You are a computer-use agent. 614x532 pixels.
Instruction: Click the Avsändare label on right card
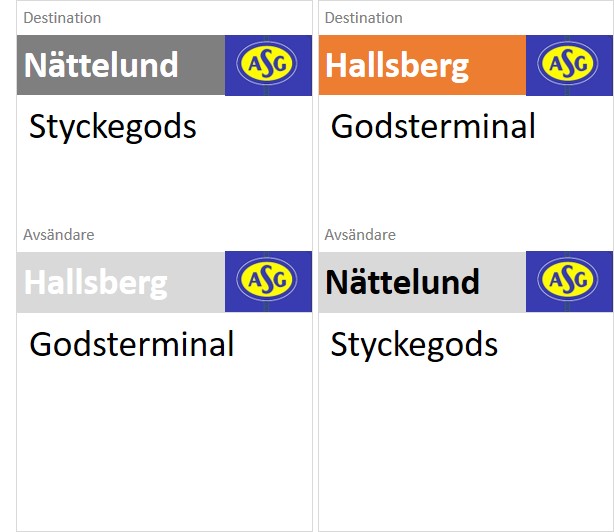click(360, 235)
